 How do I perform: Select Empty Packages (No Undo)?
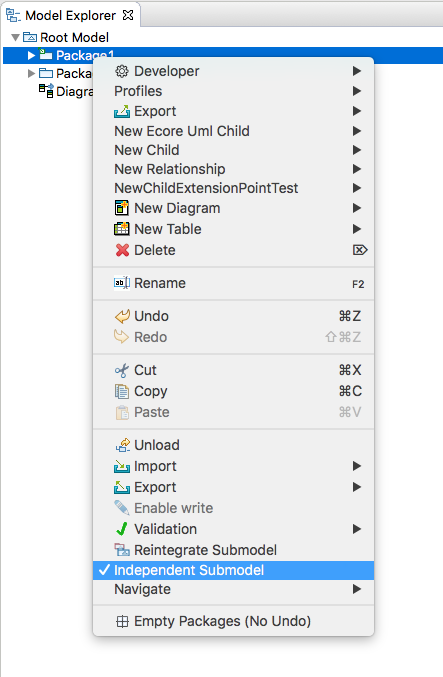234,621
